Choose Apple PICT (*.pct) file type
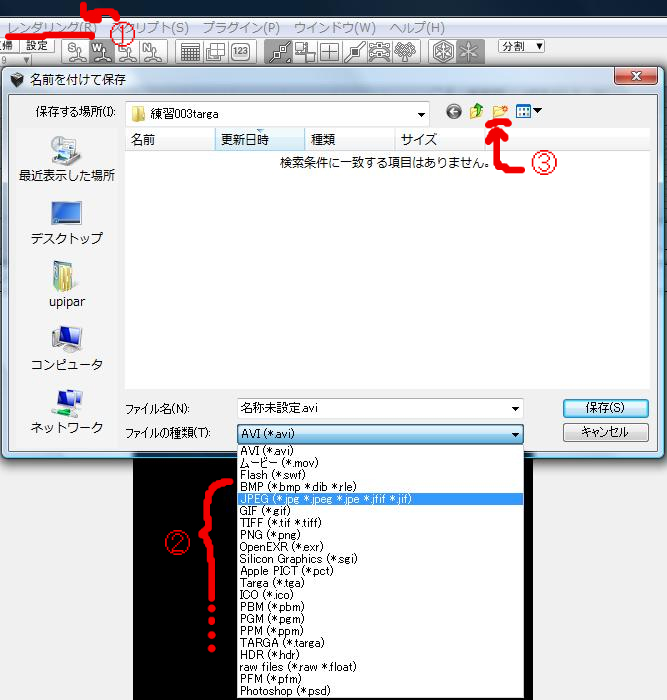This screenshot has height=700, width=667. (380, 571)
